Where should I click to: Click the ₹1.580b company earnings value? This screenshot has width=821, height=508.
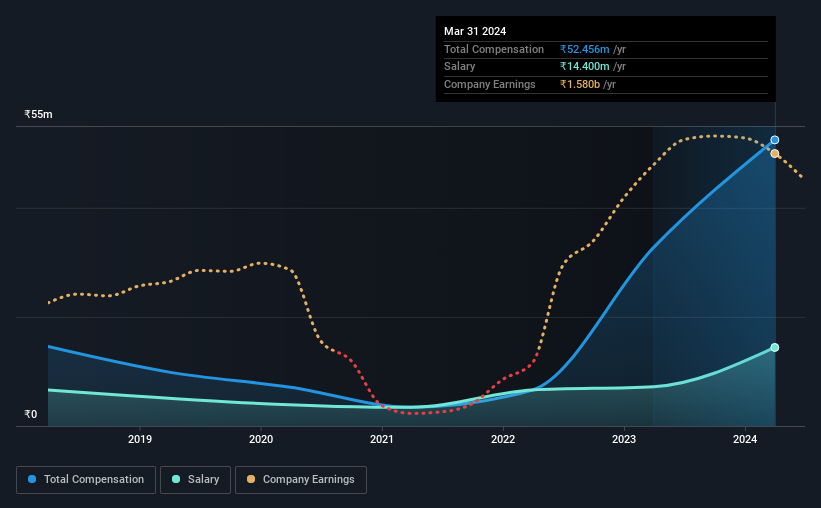580,84
